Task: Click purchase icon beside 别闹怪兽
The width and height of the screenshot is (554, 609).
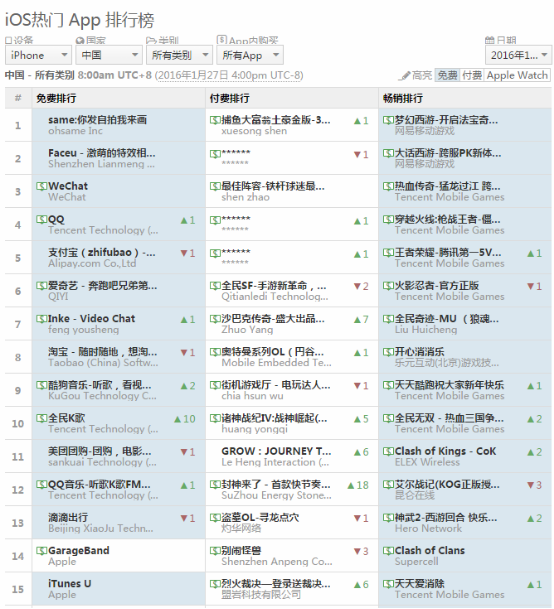Action: [x=215, y=551]
